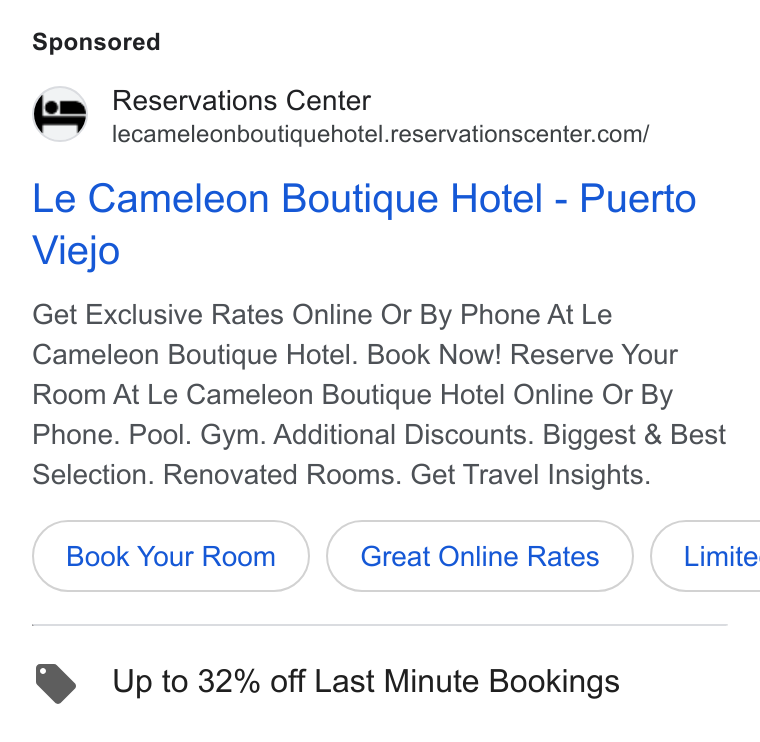Click 'Additional Discounts' in the description
The image size is (760, 742).
tap(403, 435)
